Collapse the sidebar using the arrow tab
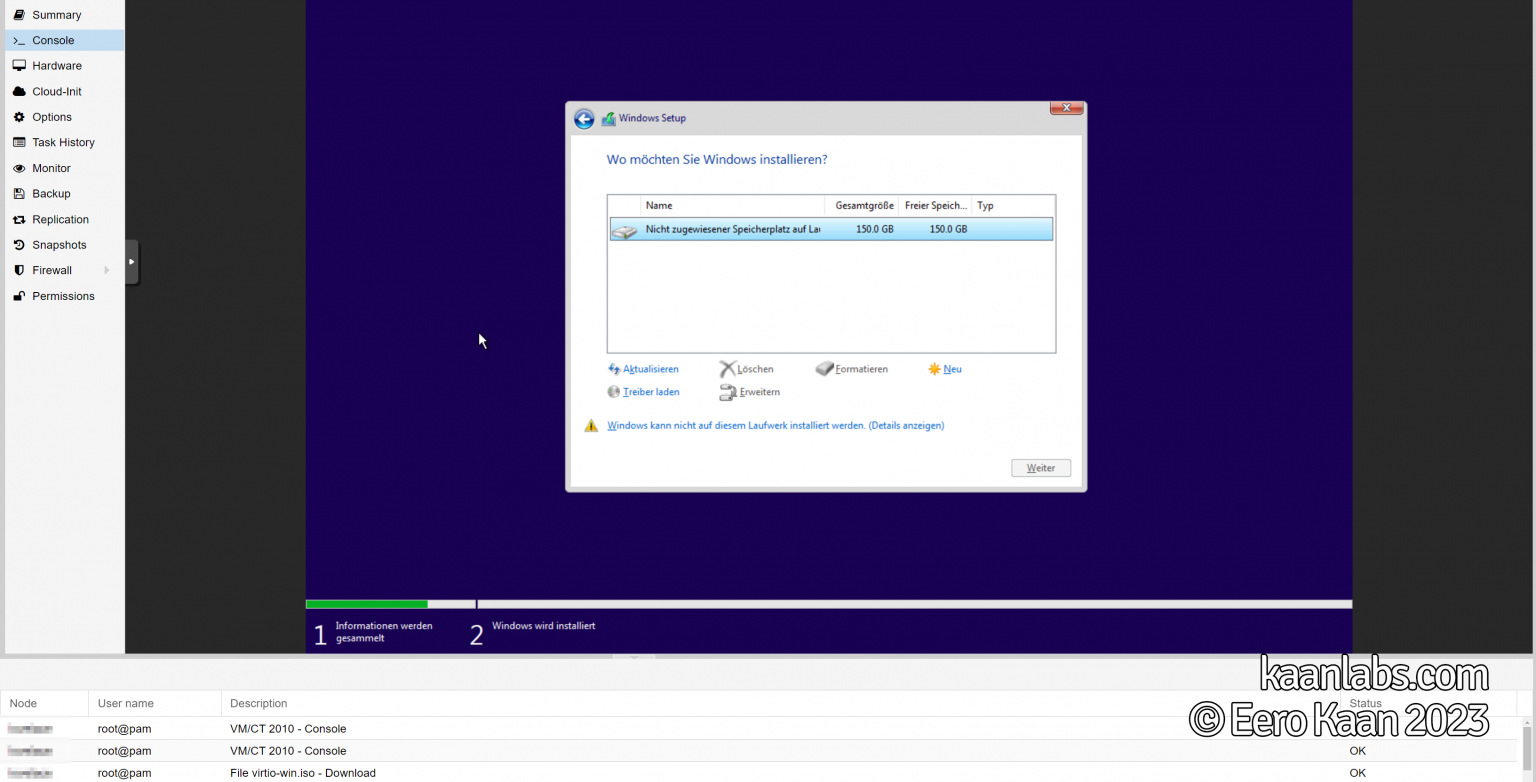1536x782 pixels. click(x=131, y=261)
